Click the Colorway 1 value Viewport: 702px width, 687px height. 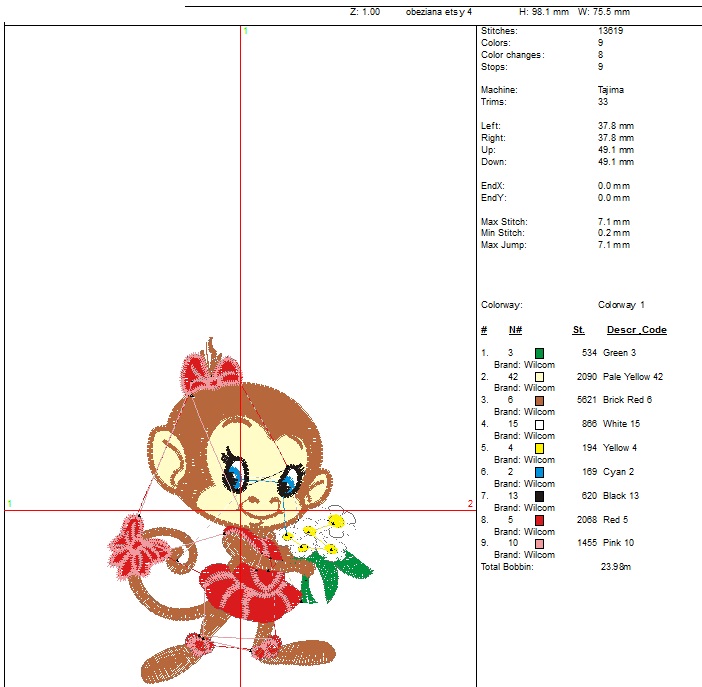621,305
